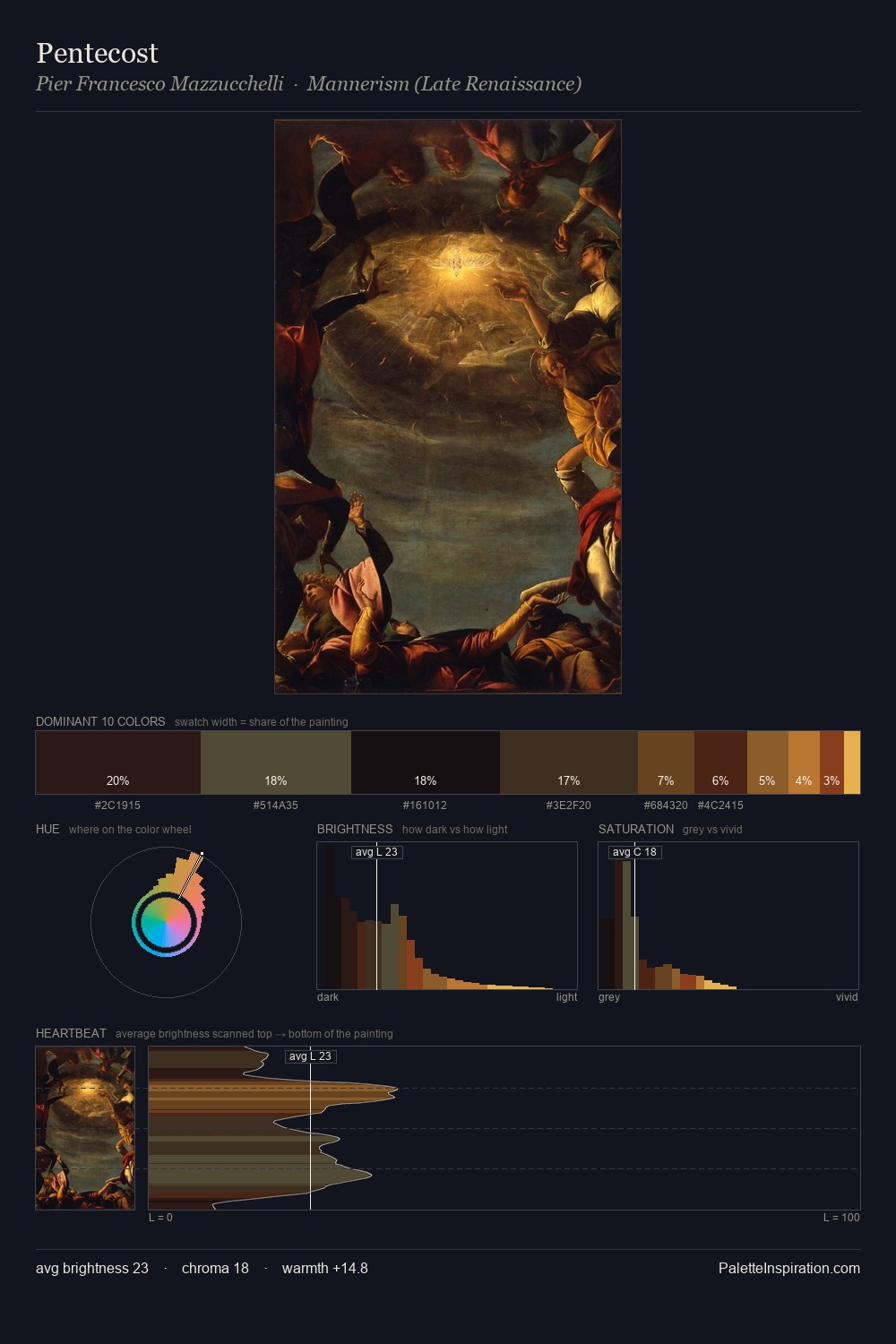Click the PaletteInspiration.com link
The image size is (896, 1344).
click(x=789, y=1269)
